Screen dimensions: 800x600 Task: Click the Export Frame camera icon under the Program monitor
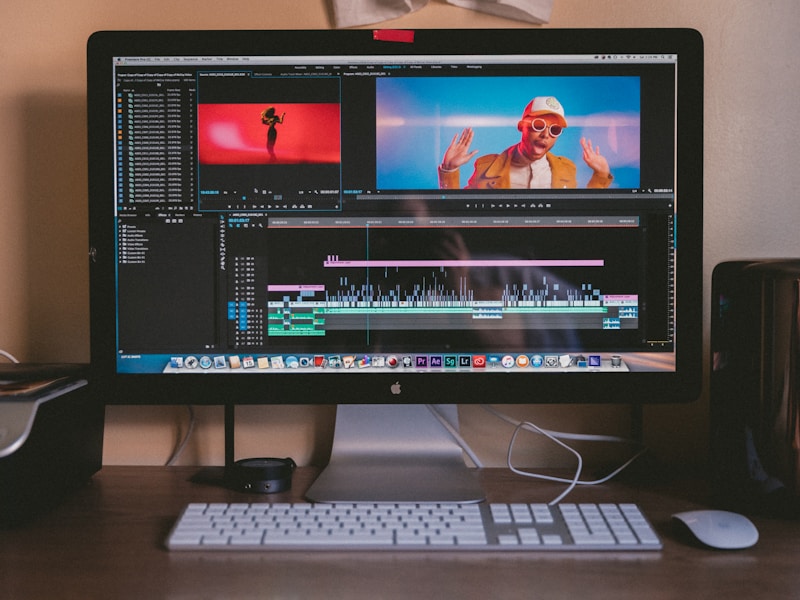[539, 207]
